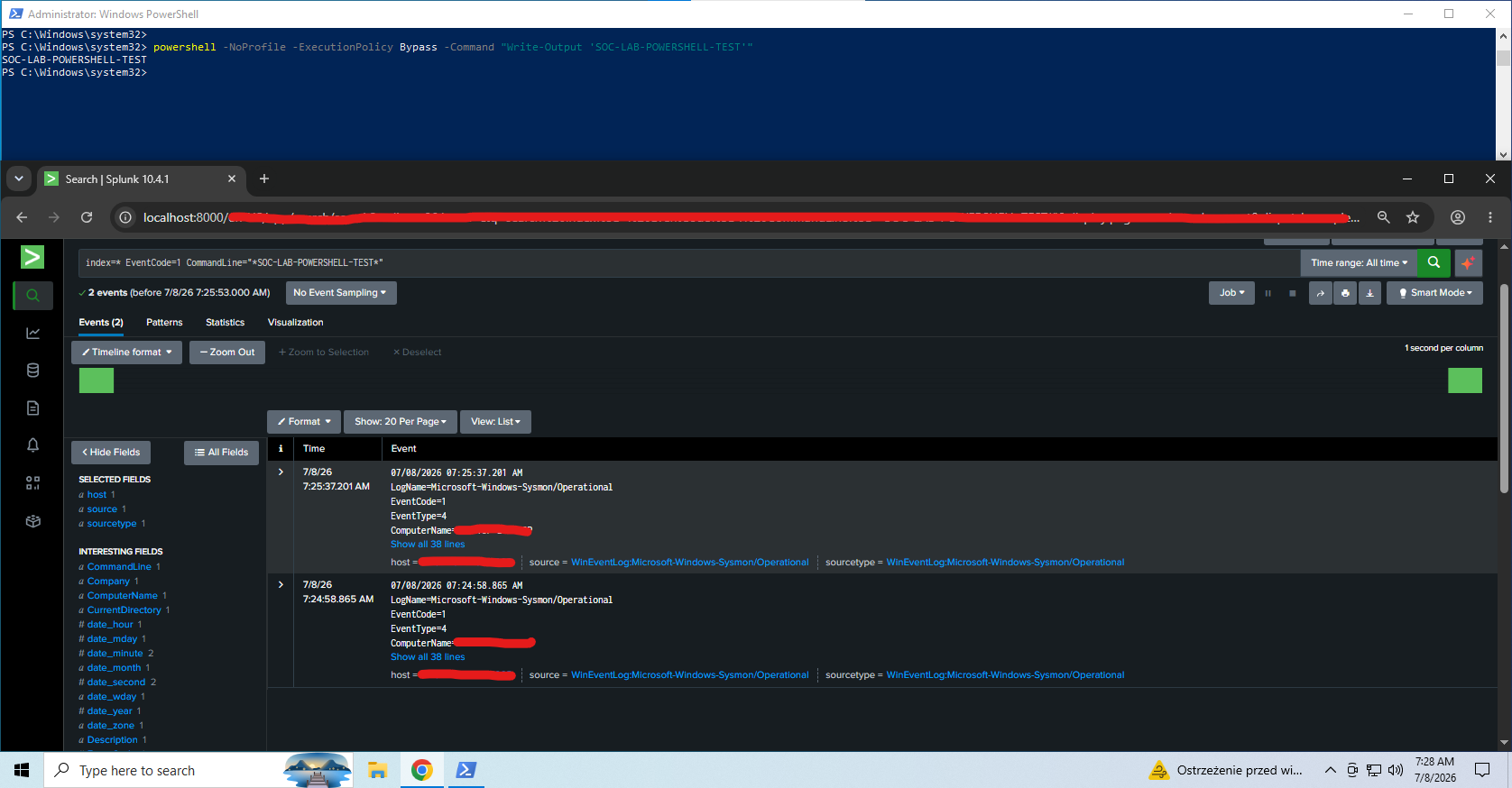Open the Format dropdown above events
1512x788 pixels.
(304, 422)
